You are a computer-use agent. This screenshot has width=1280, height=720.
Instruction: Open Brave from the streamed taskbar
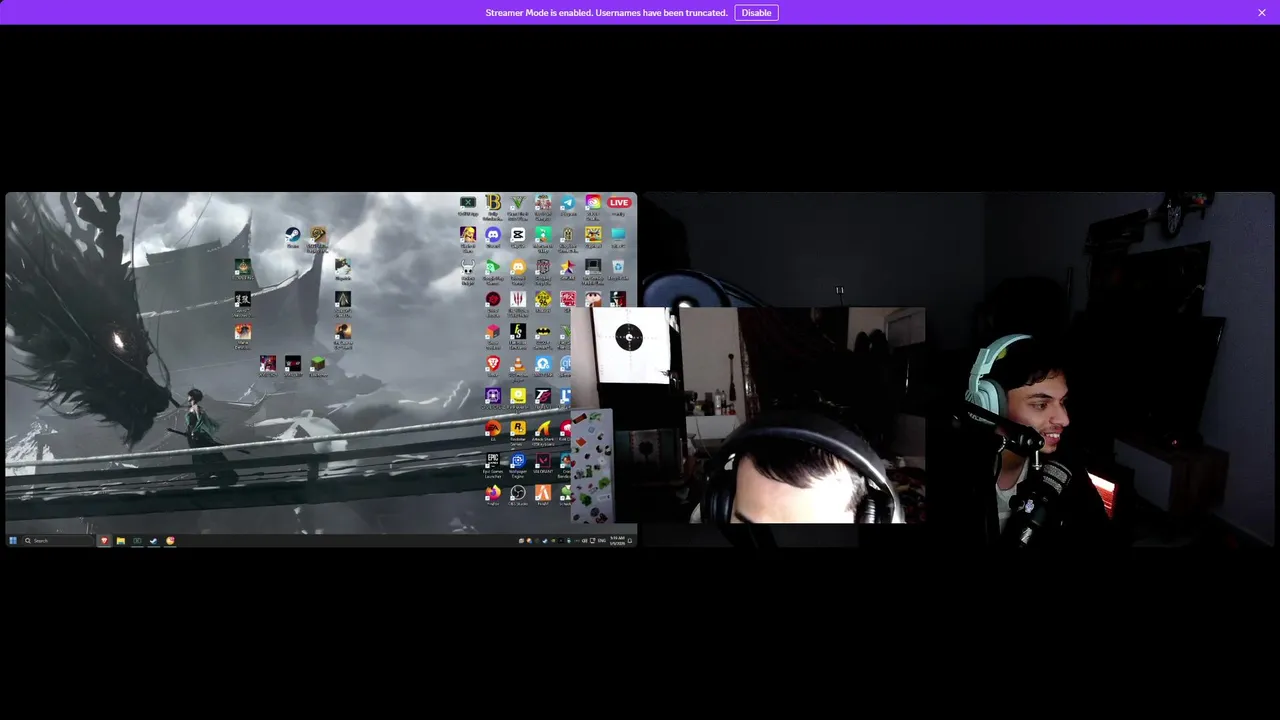[x=104, y=540]
